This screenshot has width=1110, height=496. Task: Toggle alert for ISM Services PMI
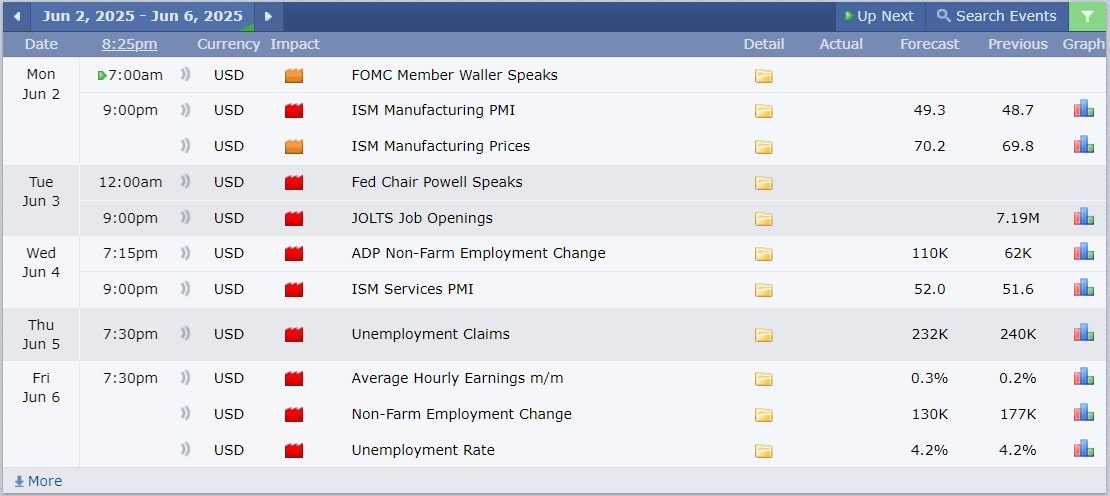(185, 288)
